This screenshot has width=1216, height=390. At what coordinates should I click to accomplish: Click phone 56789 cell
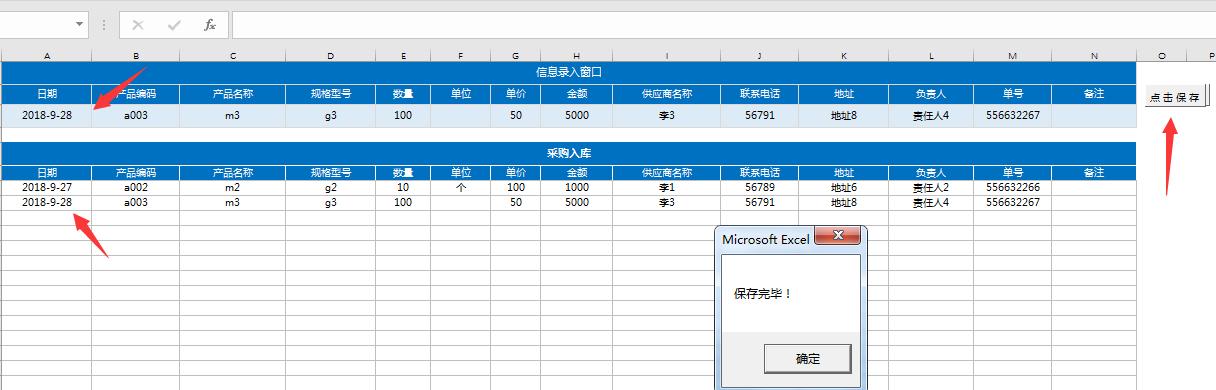coord(759,187)
